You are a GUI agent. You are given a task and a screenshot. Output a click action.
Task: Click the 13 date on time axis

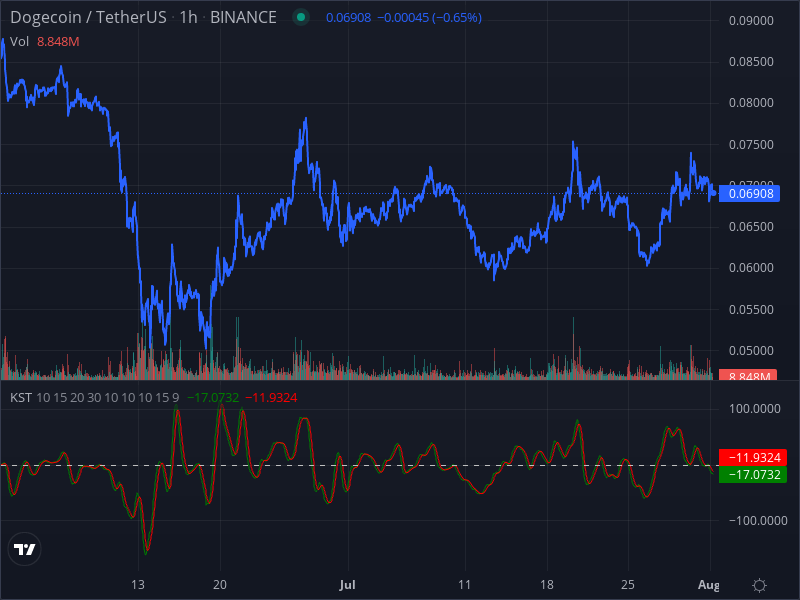tap(138, 585)
